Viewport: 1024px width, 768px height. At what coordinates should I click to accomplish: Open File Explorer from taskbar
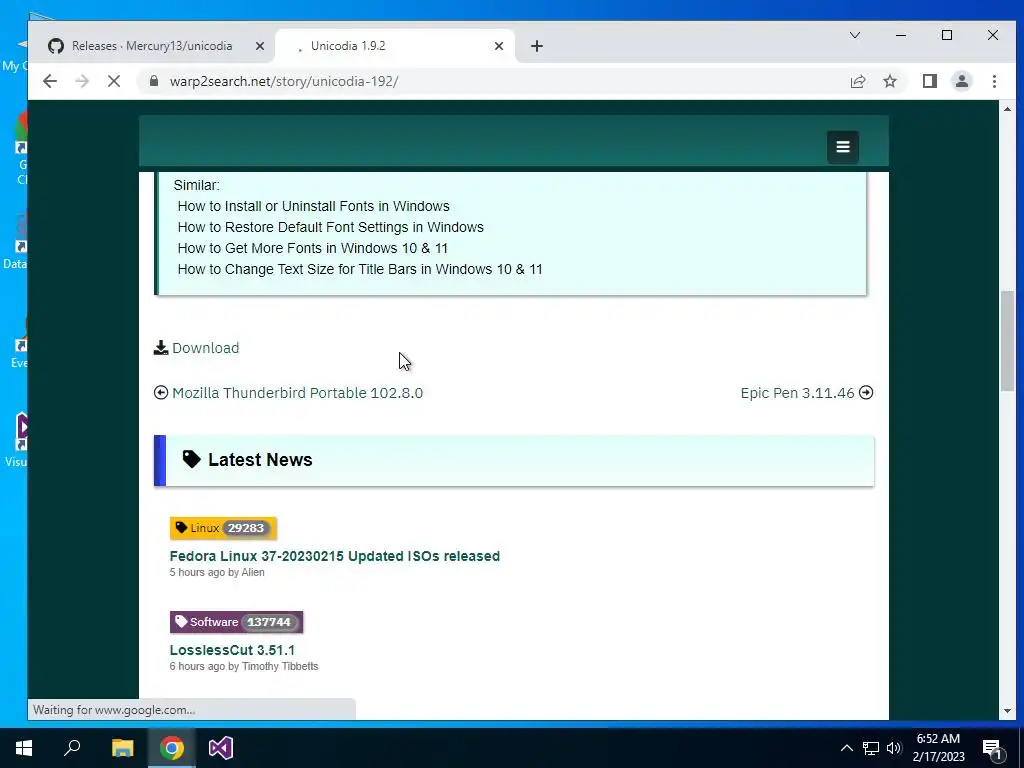pos(122,748)
